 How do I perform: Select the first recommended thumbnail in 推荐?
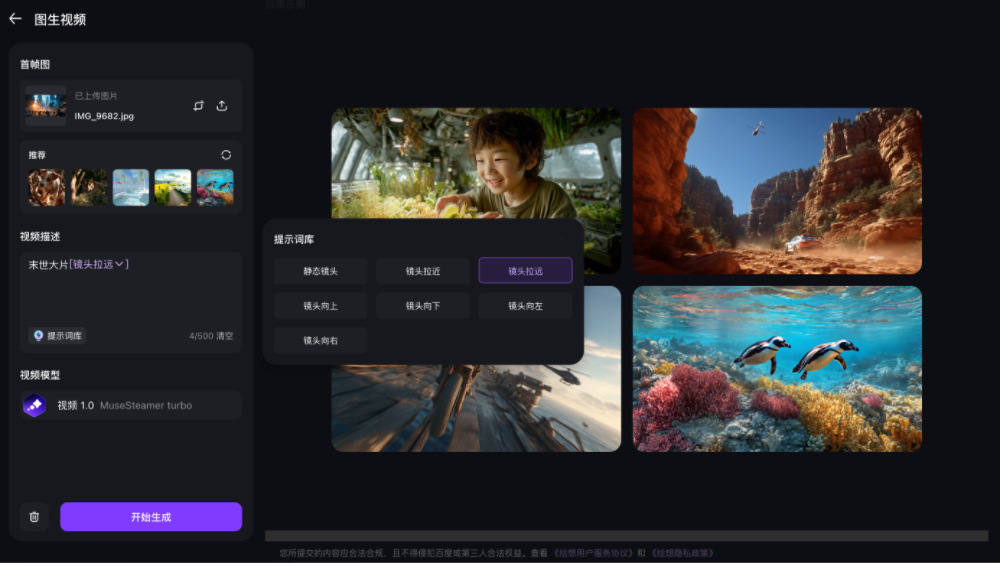46,187
